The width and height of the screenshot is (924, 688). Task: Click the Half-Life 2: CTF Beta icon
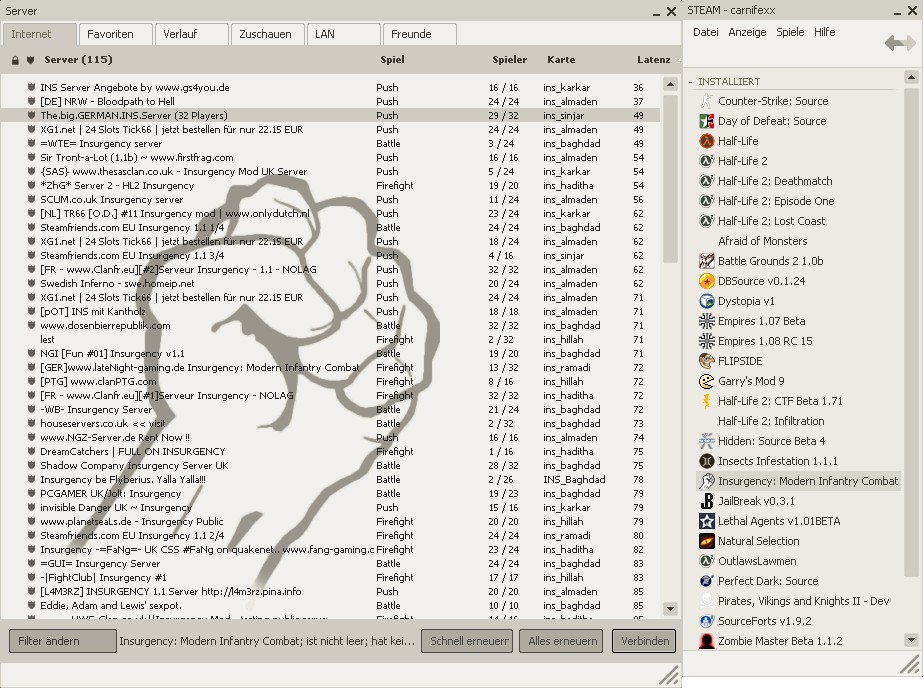(x=706, y=401)
